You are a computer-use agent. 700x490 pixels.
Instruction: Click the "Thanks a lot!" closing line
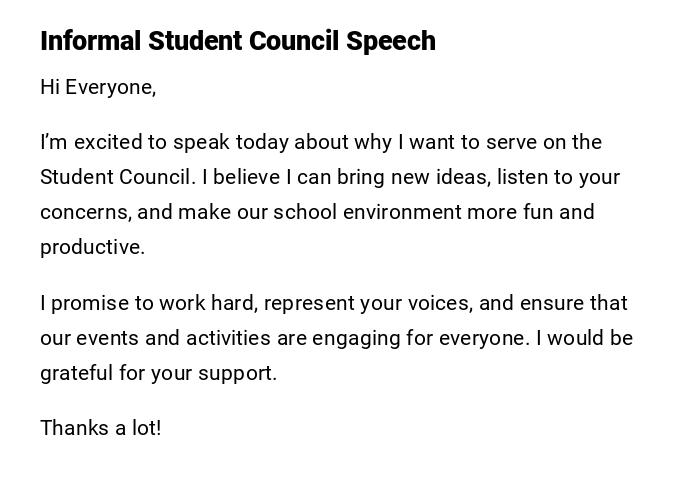(x=100, y=428)
